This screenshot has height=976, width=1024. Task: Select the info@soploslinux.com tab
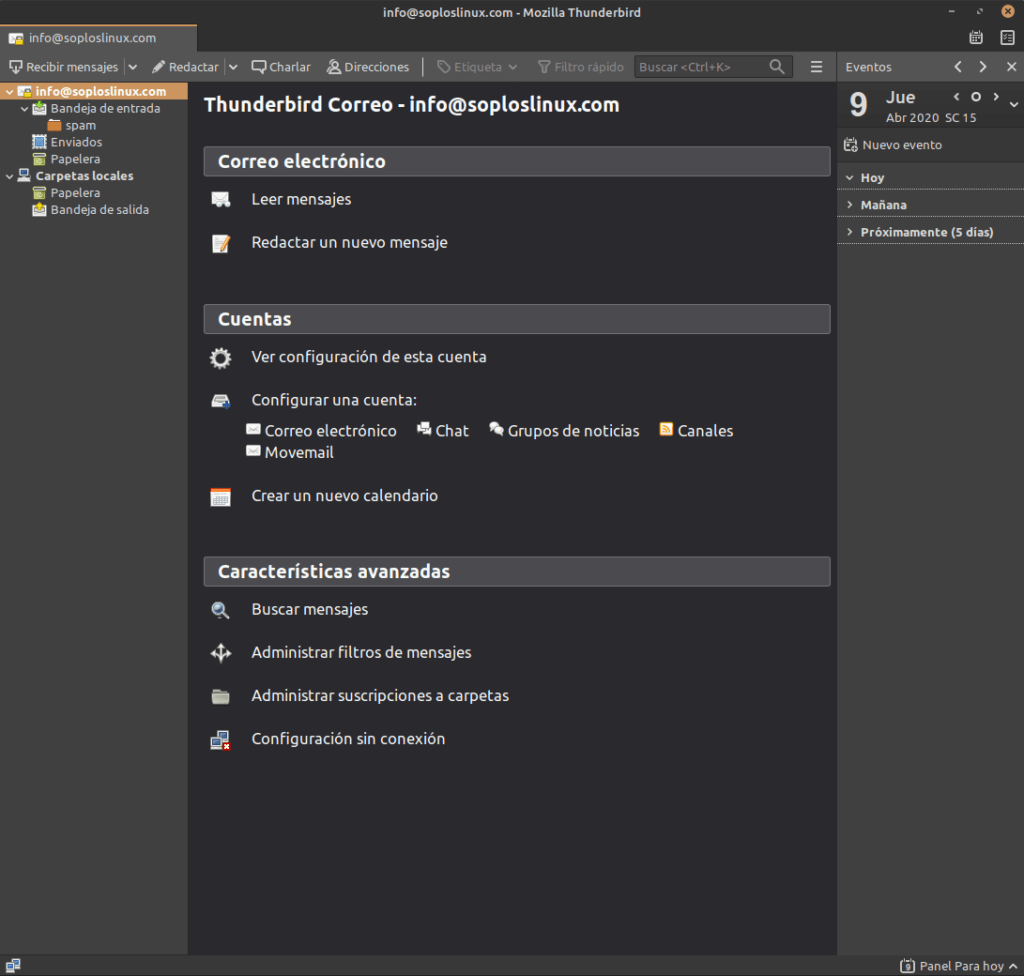(x=98, y=38)
